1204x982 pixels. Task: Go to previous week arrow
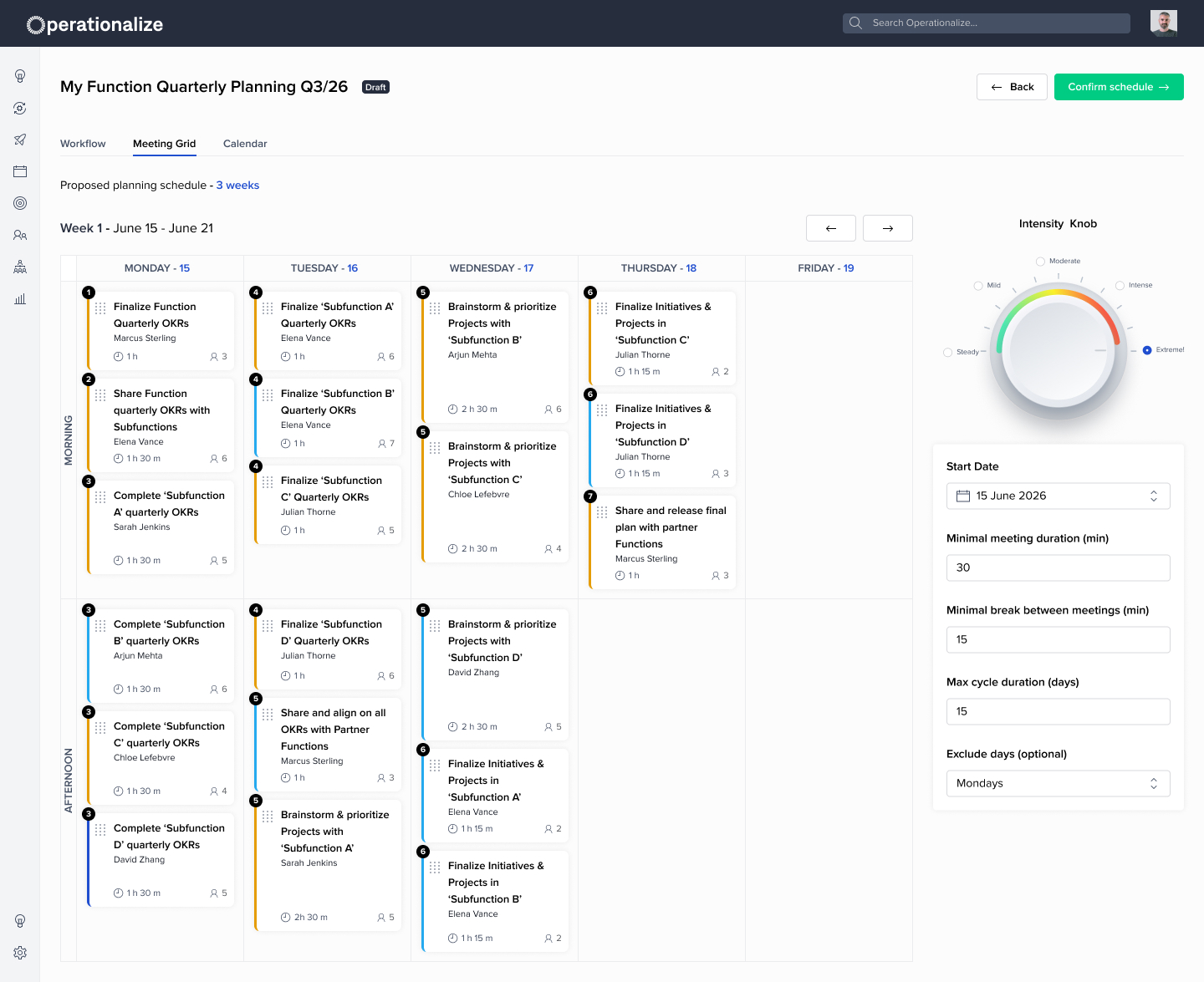click(831, 228)
